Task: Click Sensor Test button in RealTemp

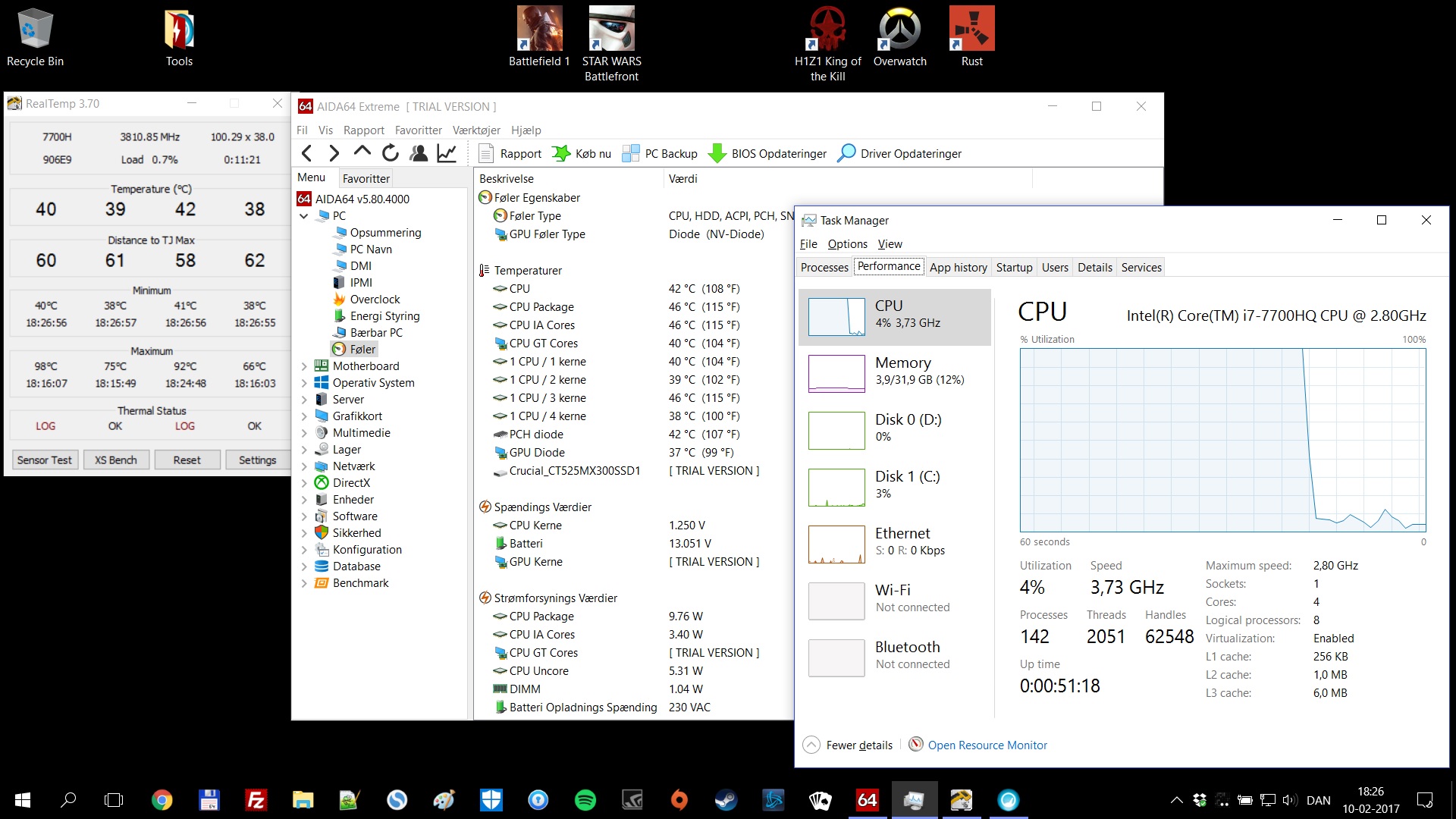Action: [44, 460]
